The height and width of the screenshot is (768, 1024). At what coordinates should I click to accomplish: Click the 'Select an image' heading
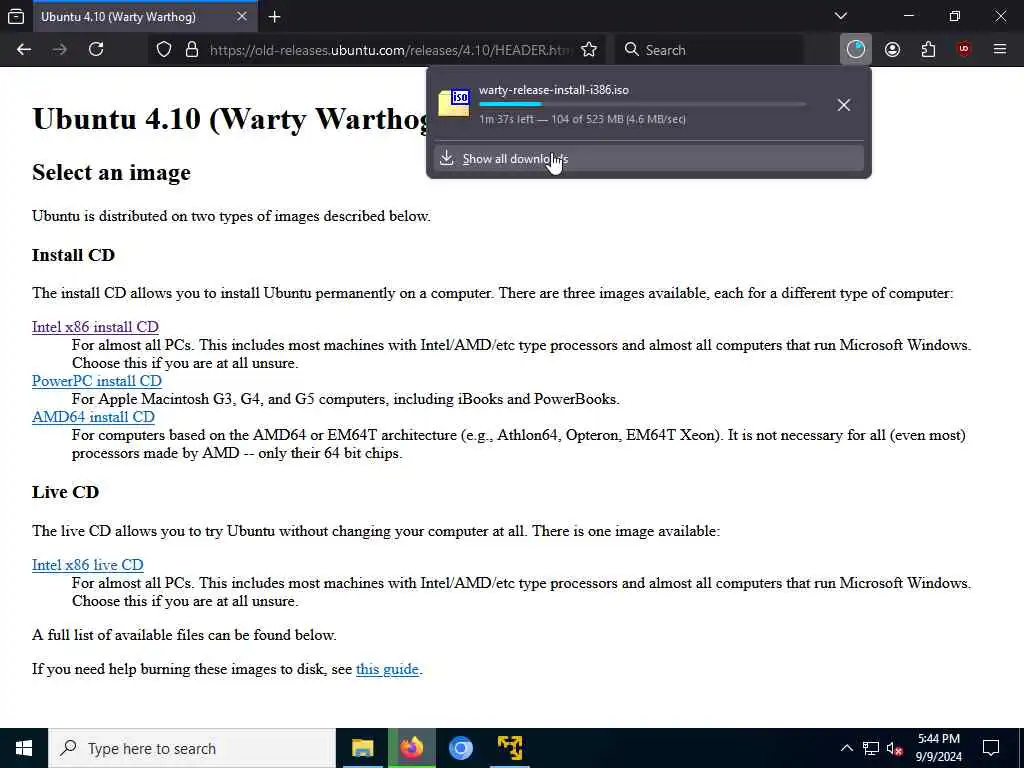click(x=111, y=172)
